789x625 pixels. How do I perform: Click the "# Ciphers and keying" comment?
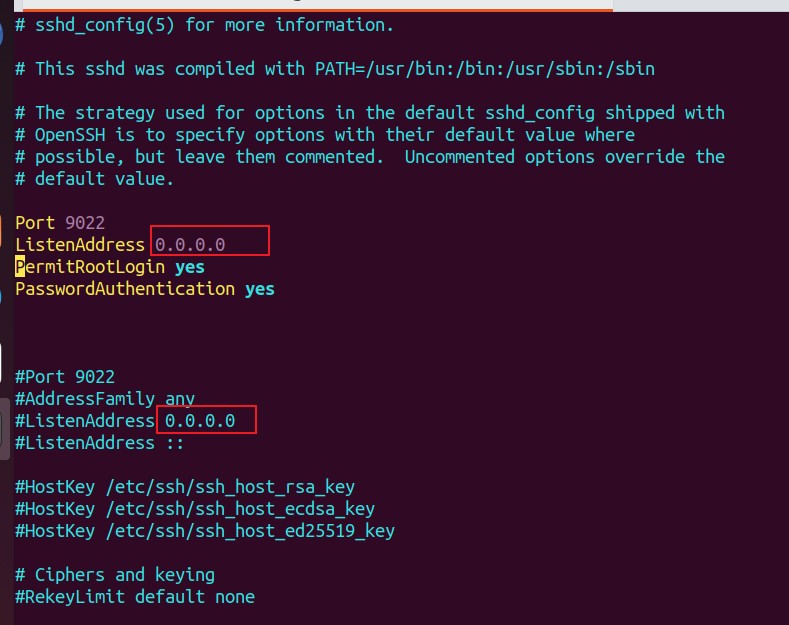(x=115, y=575)
